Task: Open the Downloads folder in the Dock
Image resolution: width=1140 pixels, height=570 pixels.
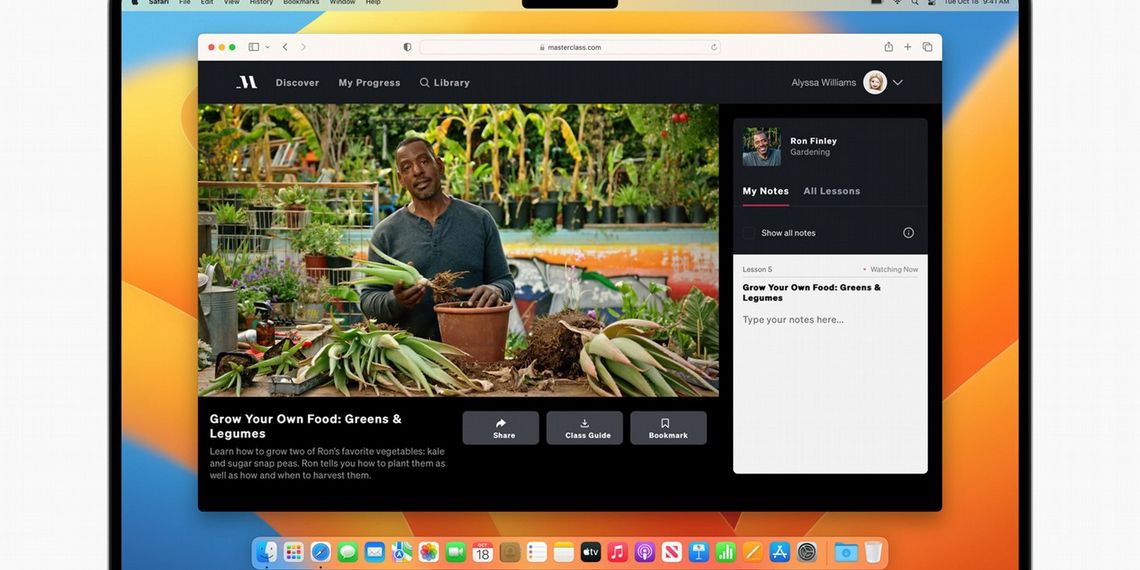Action: point(846,552)
